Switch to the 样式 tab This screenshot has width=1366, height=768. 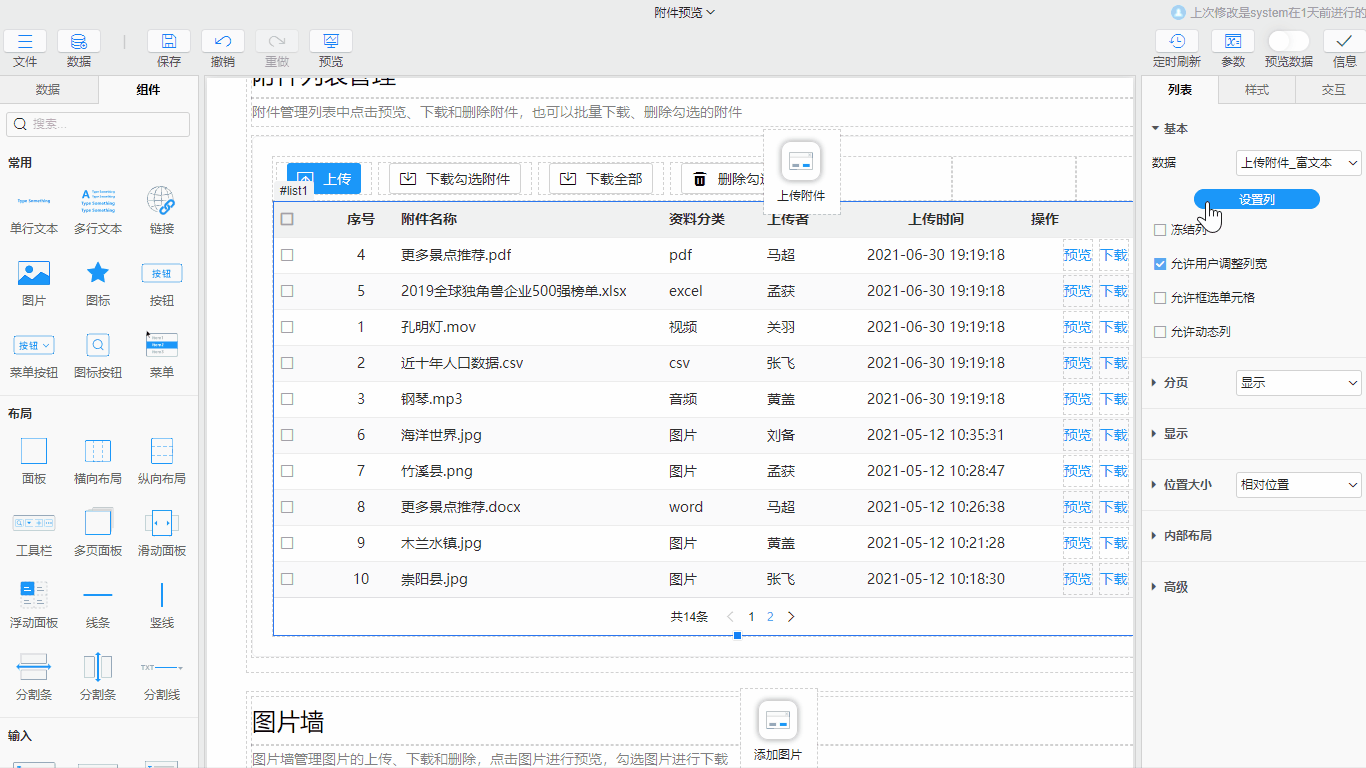coord(1255,90)
